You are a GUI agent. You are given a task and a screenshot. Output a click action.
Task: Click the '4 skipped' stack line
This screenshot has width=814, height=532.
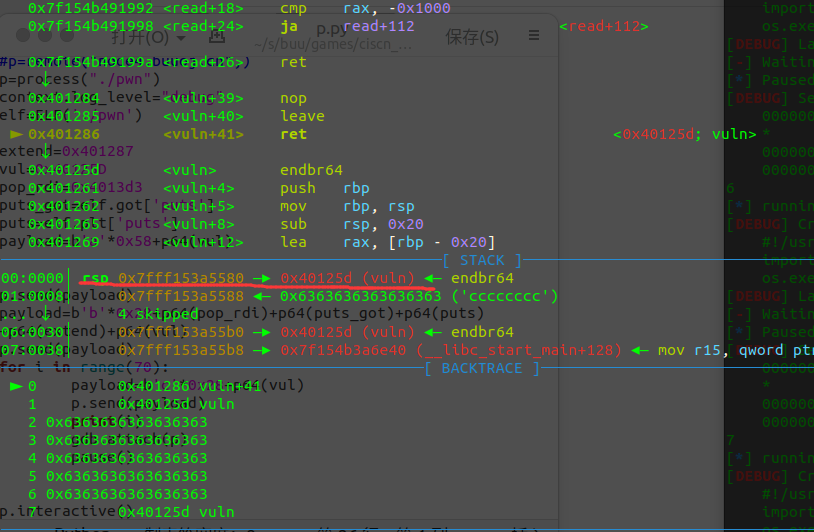point(158,314)
